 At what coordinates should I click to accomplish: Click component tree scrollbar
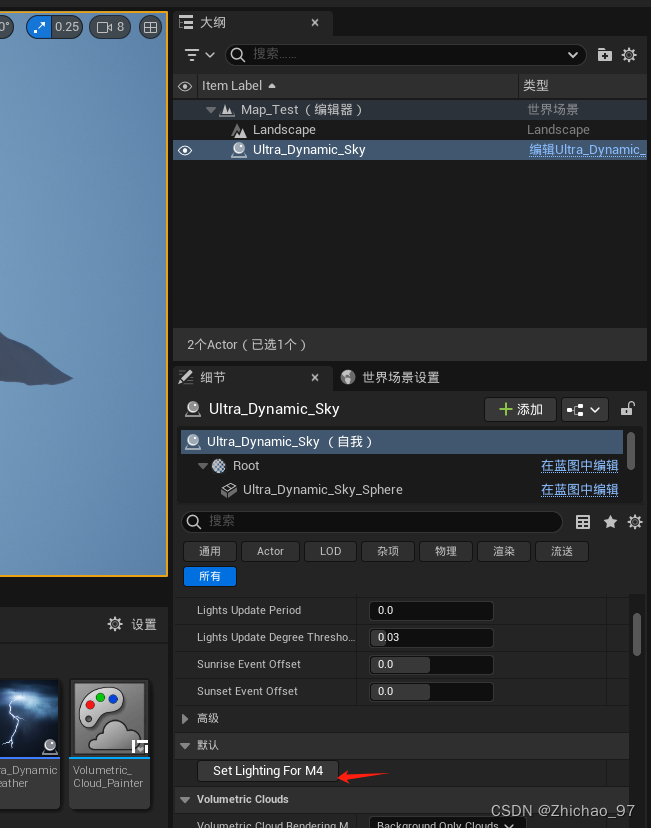coord(630,450)
